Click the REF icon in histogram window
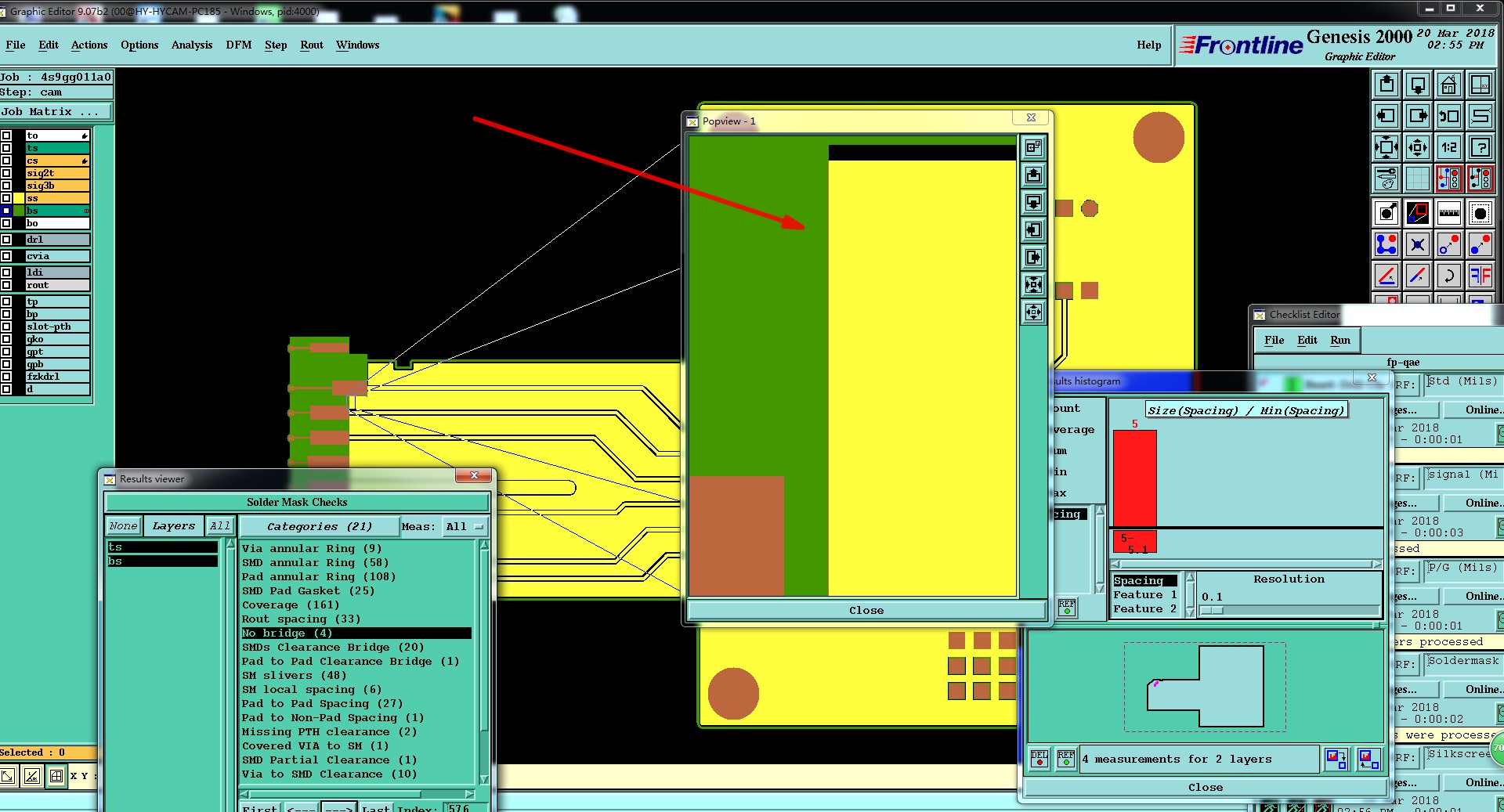 coord(1066,607)
